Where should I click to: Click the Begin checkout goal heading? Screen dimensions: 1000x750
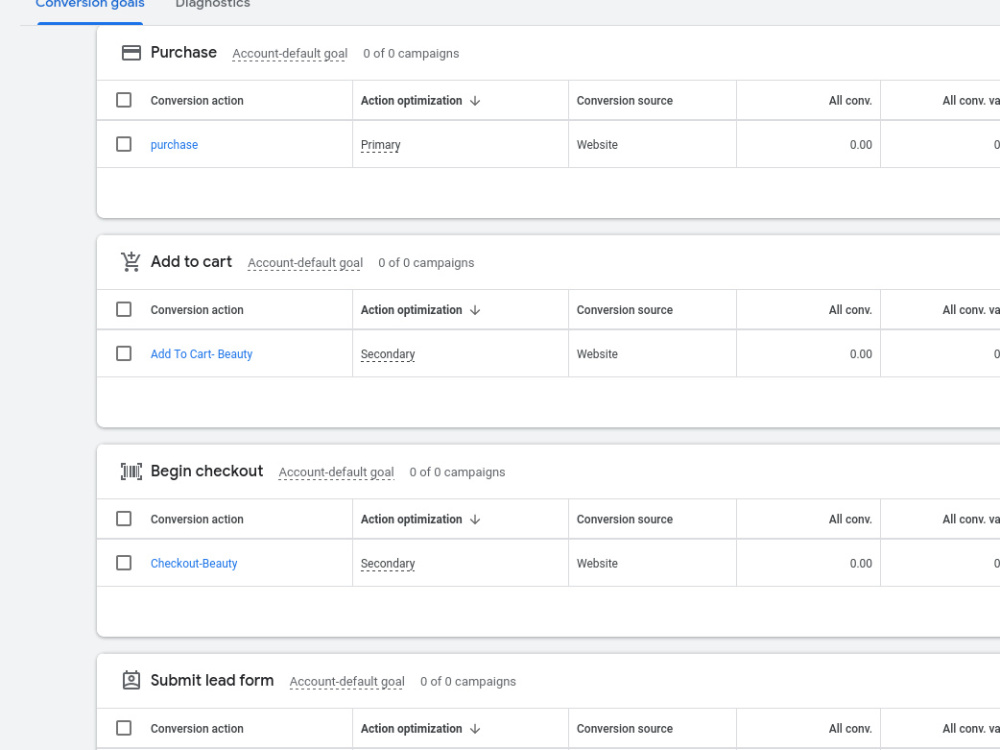tap(207, 471)
